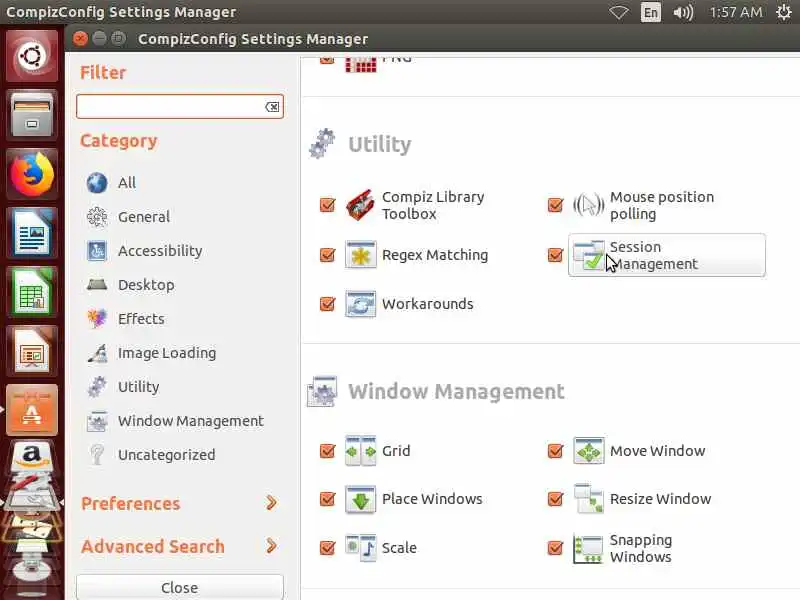Uncheck the Regex Matching plugin

click(x=327, y=255)
